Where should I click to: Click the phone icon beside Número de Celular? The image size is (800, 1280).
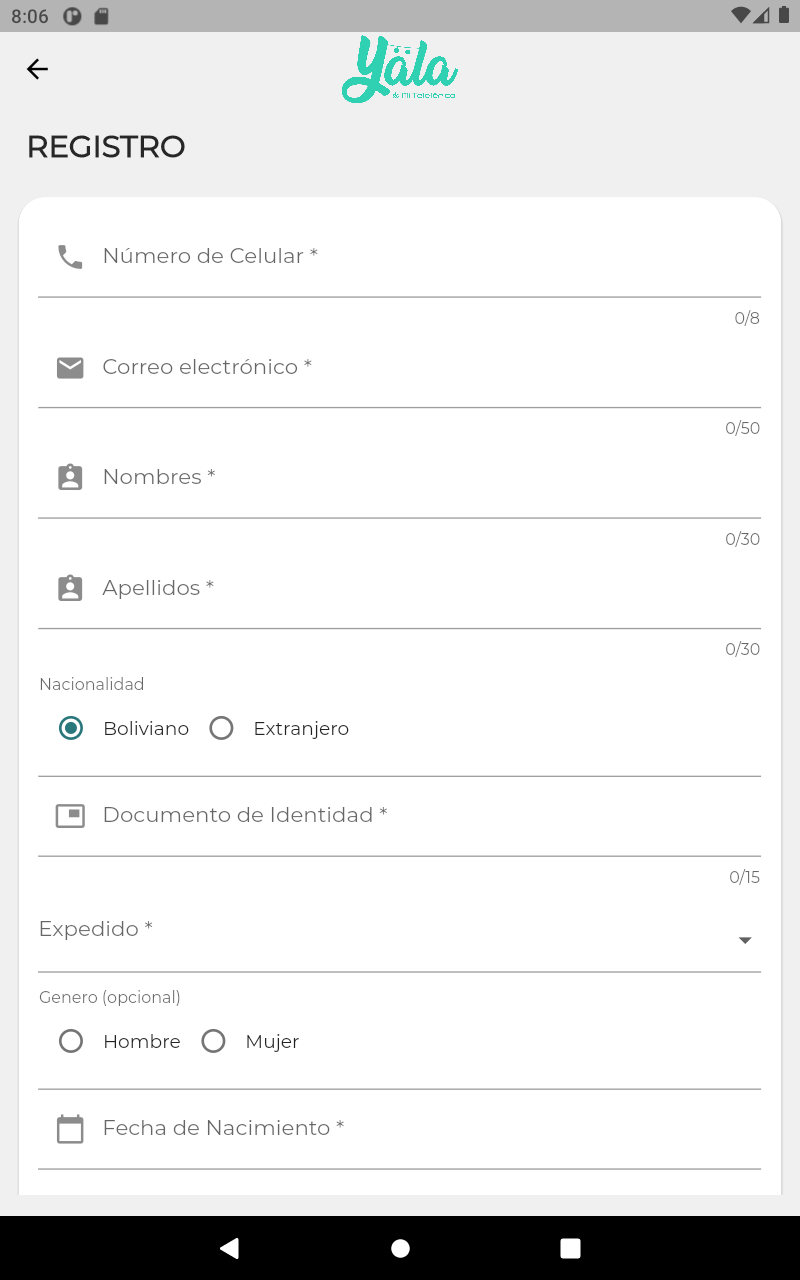pyautogui.click(x=70, y=257)
